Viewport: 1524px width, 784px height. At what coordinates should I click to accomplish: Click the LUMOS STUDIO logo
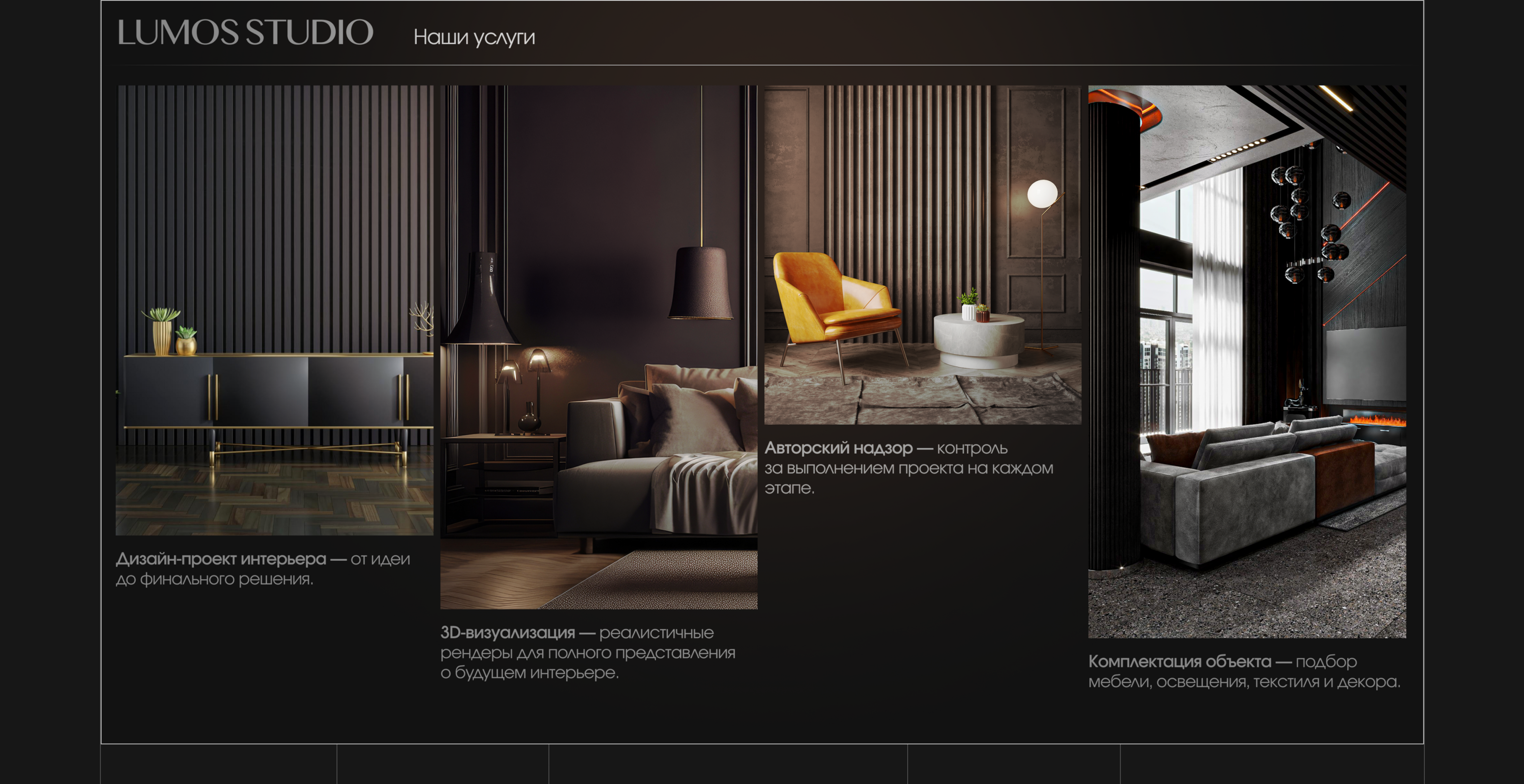245,32
